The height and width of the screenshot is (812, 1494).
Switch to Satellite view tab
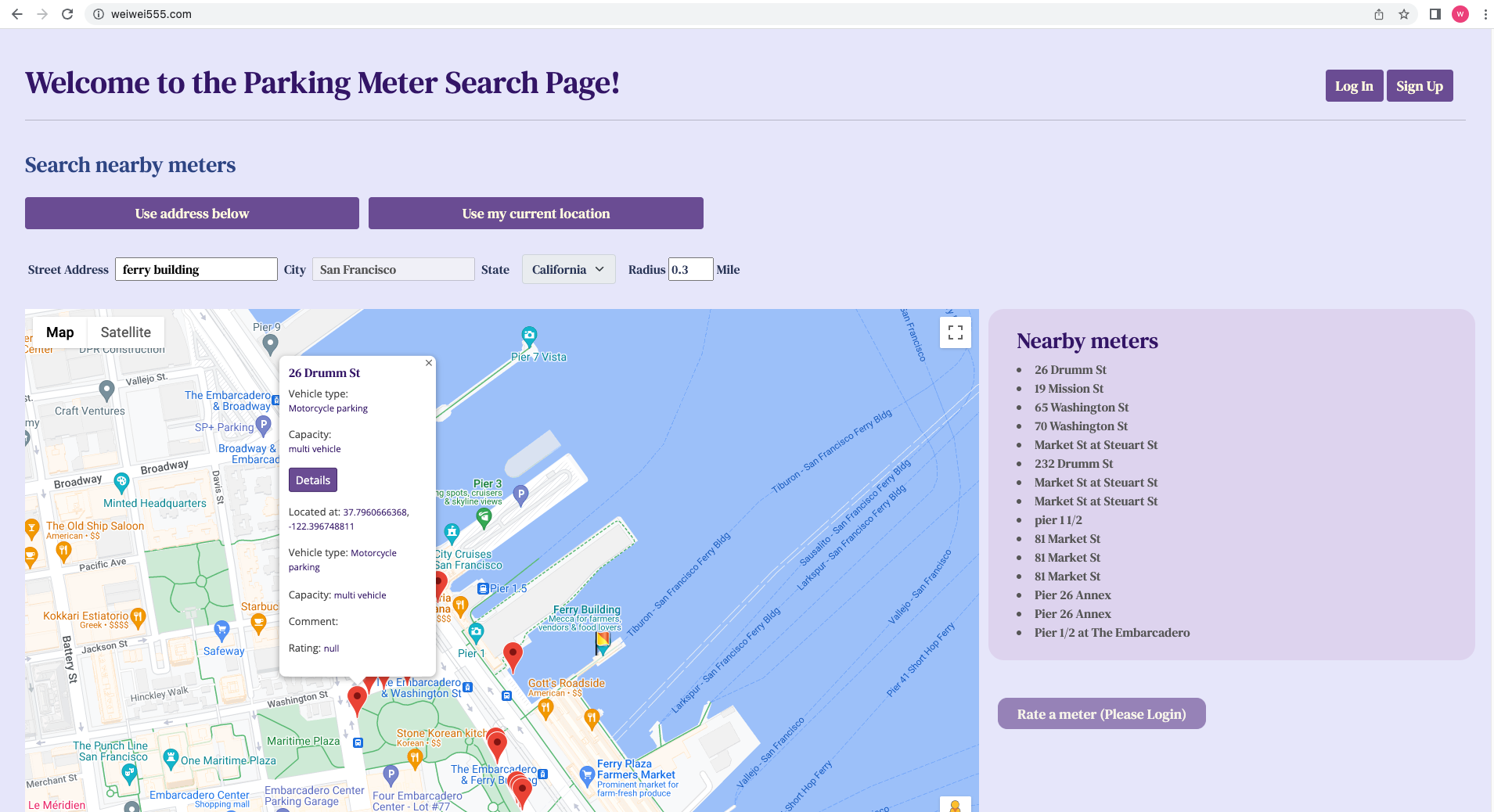[125, 332]
